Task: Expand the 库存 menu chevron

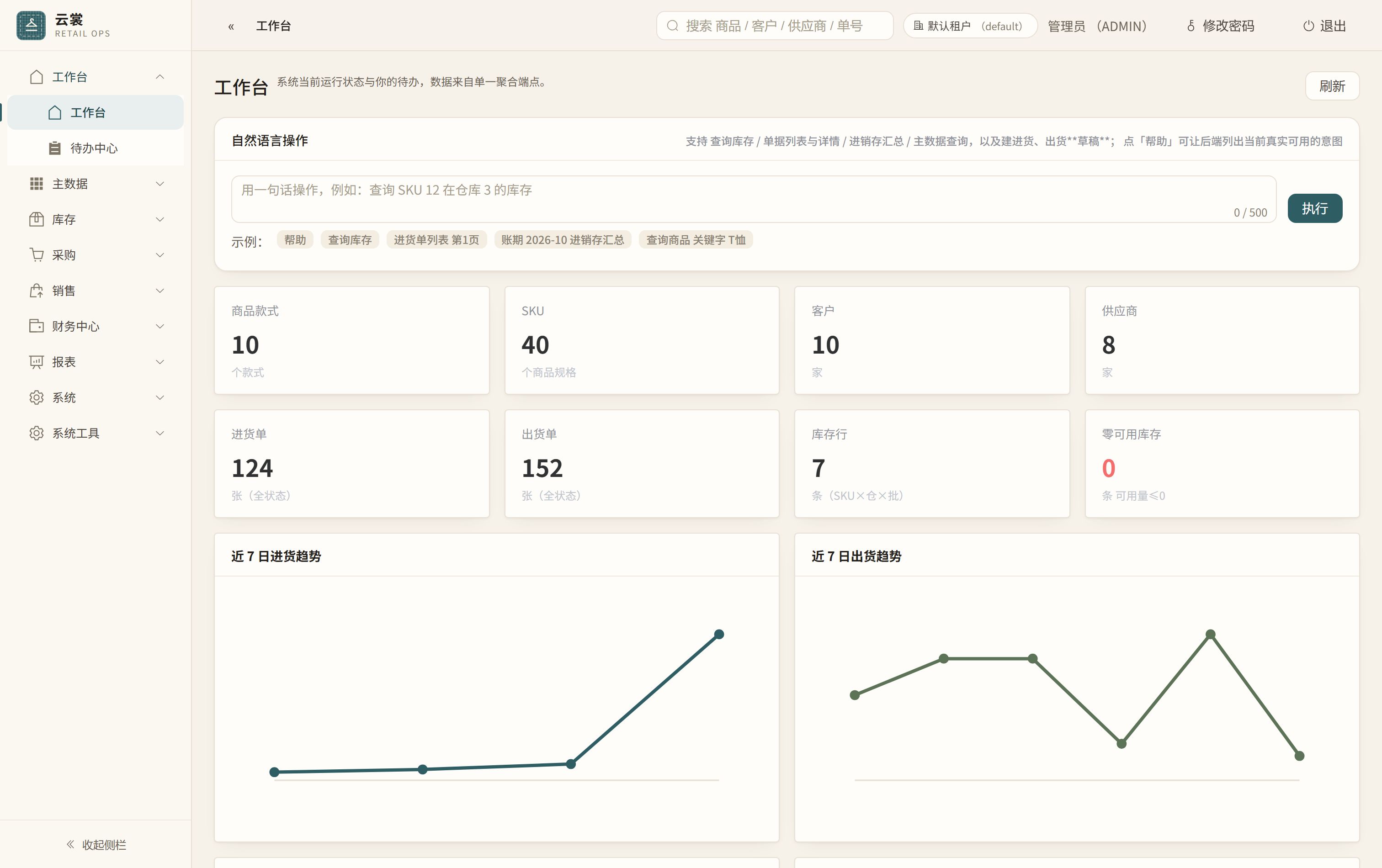Action: pos(160,219)
